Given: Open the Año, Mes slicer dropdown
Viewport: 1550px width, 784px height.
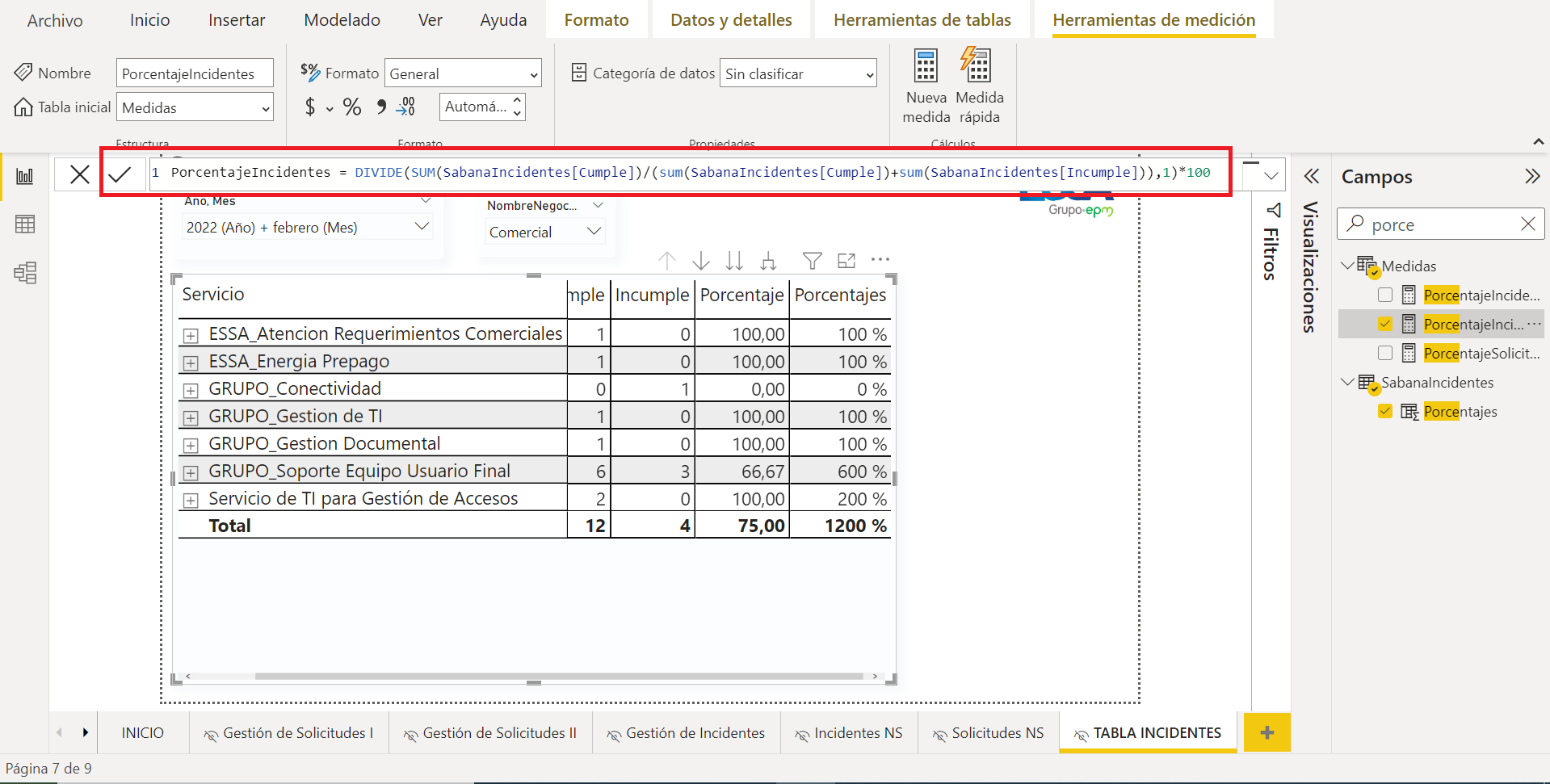Looking at the screenshot, I should (308, 228).
